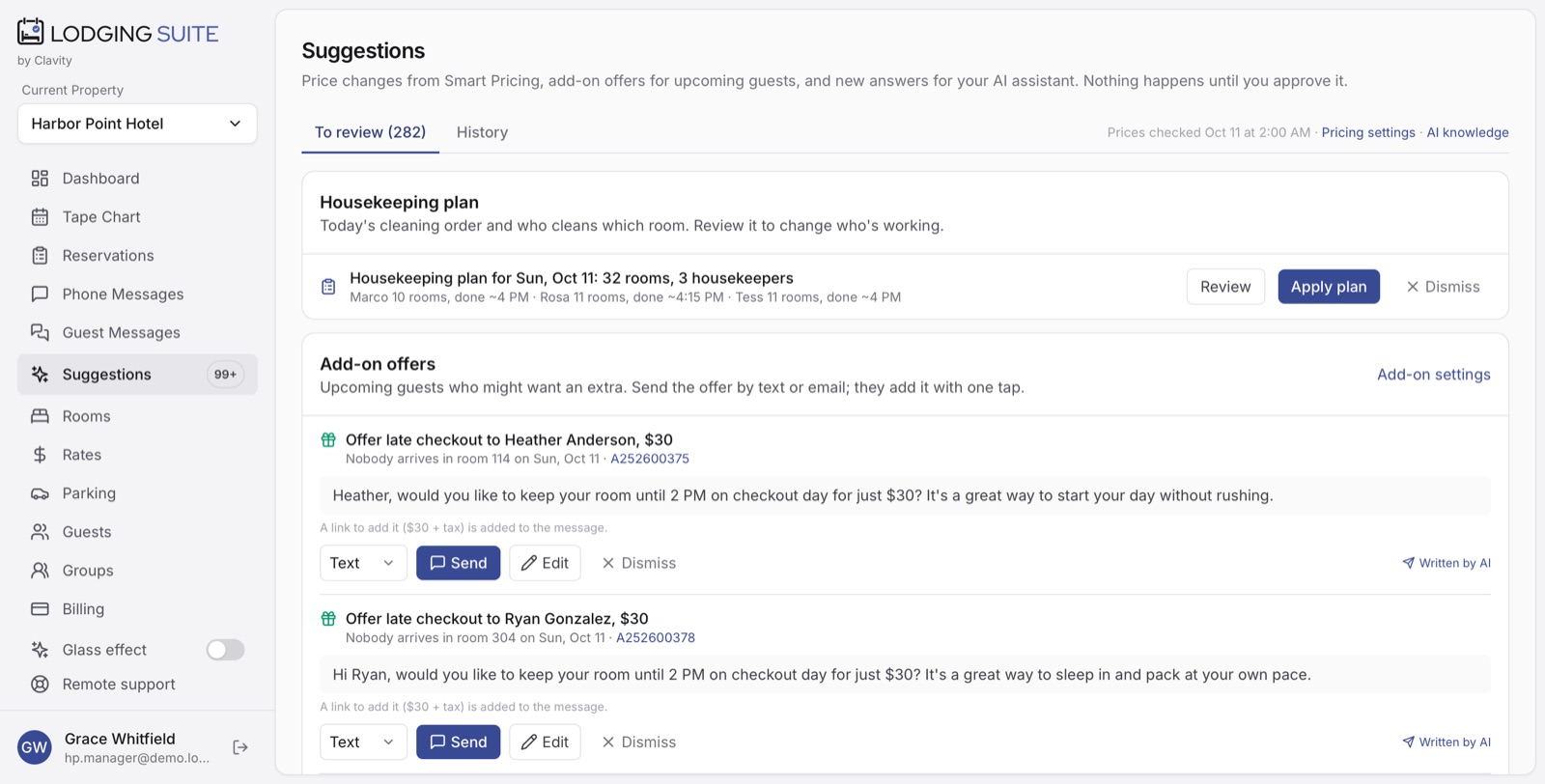Screen dimensions: 1545x784
Task: Open the Pricing settings link
Action: [1368, 132]
